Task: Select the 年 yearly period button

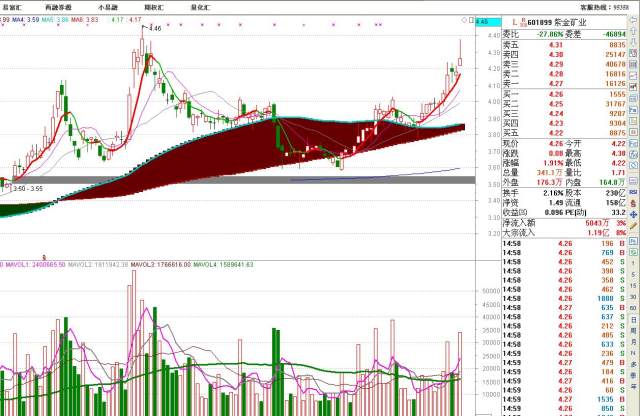Action: 634,387
